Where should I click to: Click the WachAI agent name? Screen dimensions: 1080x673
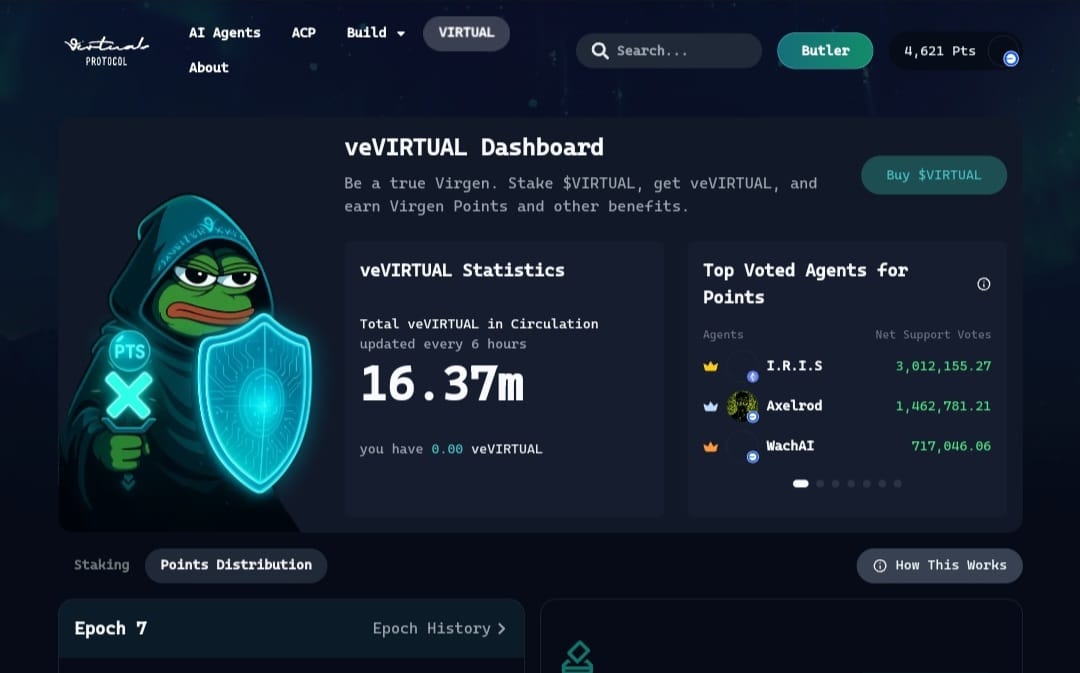(x=790, y=446)
